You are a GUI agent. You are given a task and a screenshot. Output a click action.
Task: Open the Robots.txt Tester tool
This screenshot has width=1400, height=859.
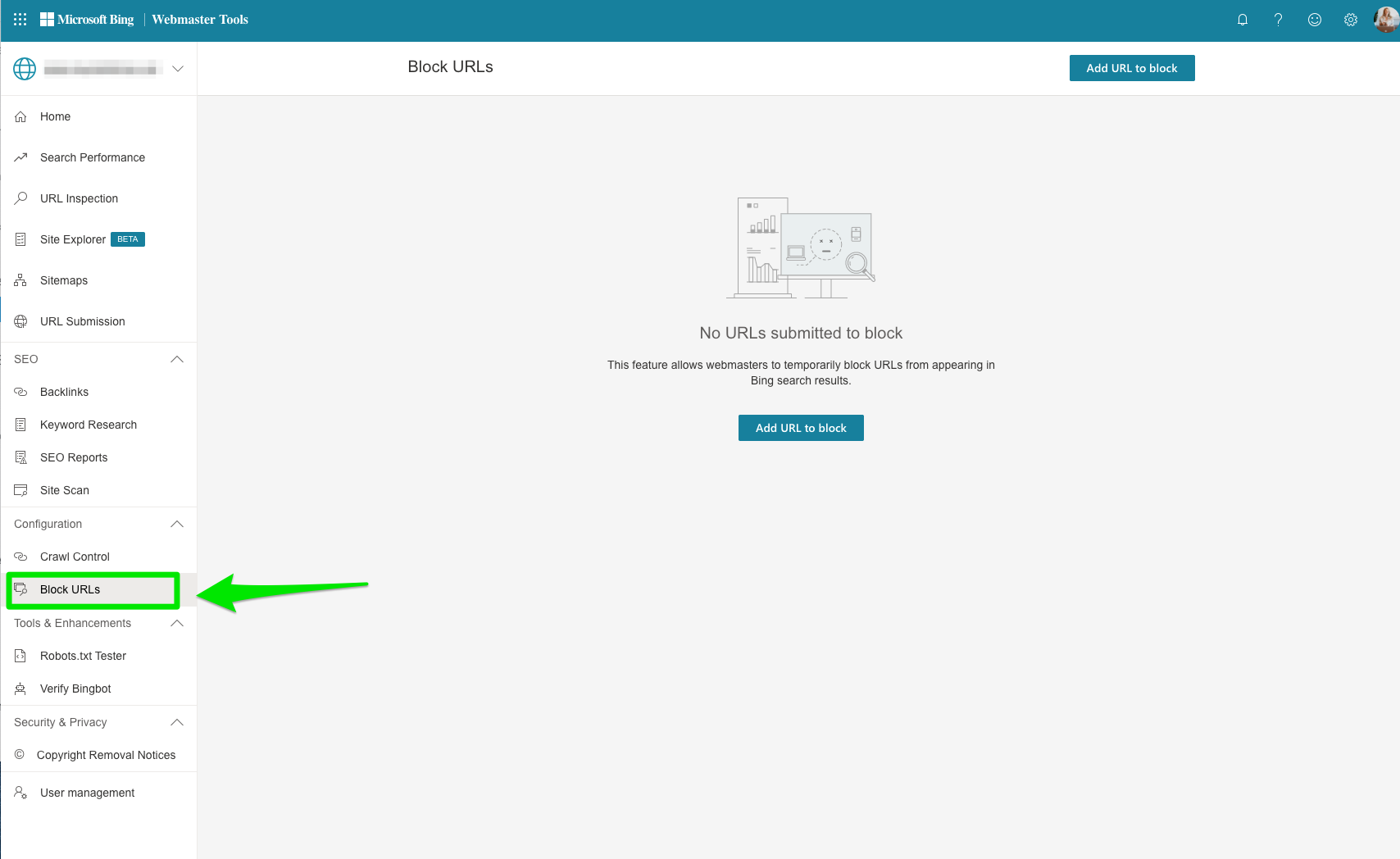(83, 656)
